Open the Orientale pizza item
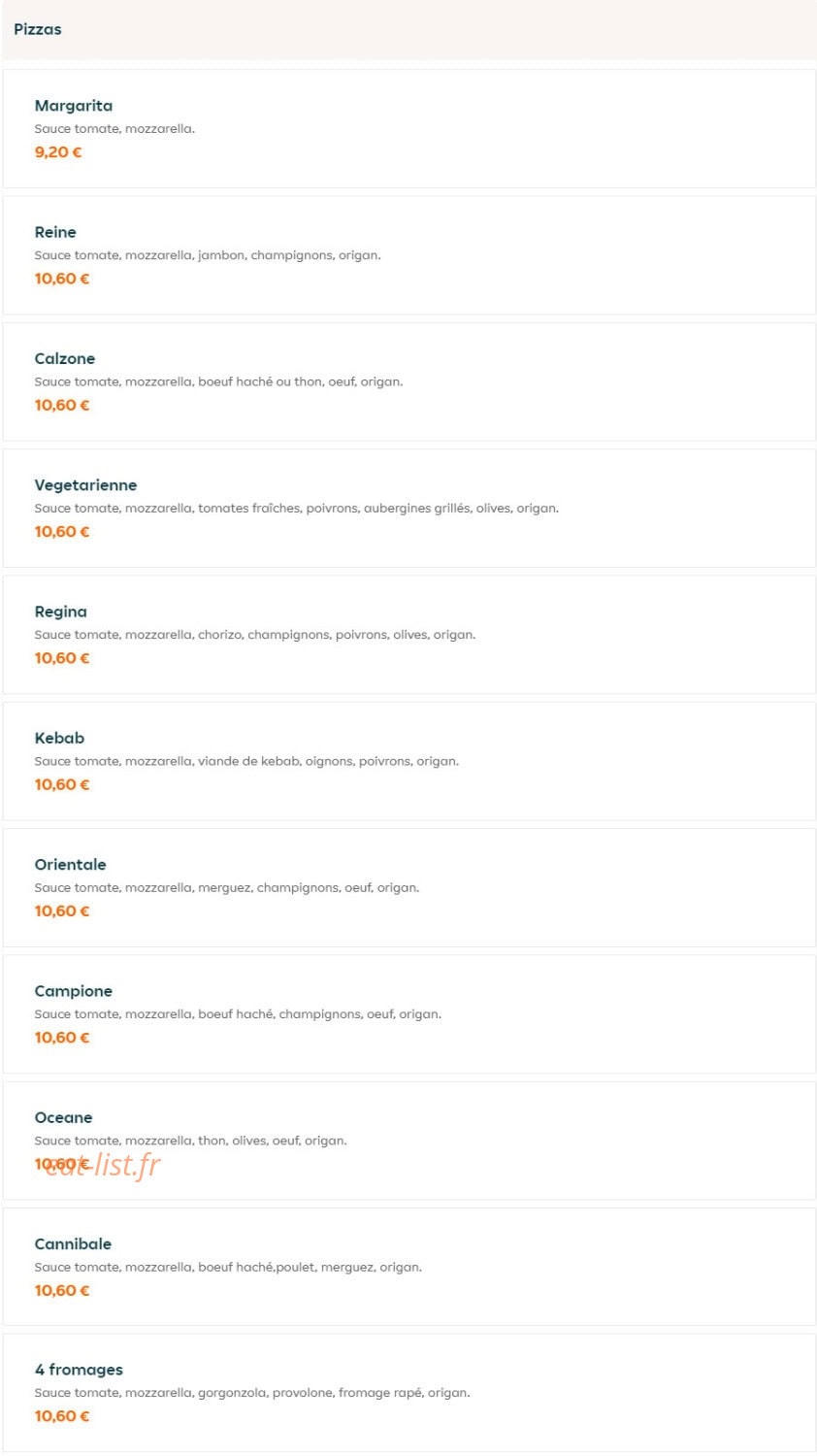 click(x=408, y=887)
